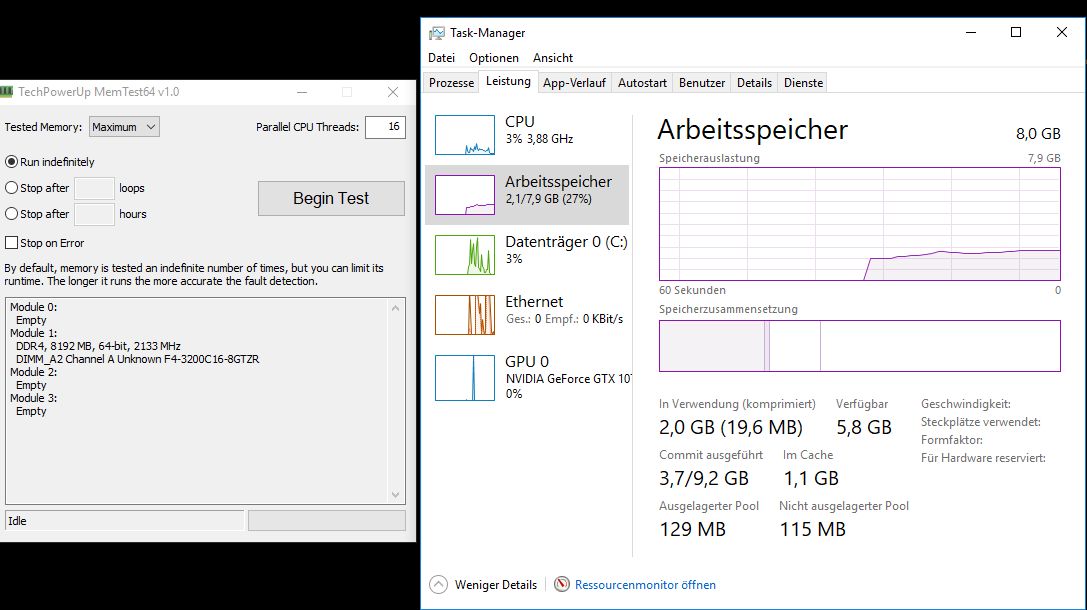Click the 'DDR4, 8192 MB, 64-bit, 2133 MHz' line
1087x610 pixels.
[x=98, y=346]
